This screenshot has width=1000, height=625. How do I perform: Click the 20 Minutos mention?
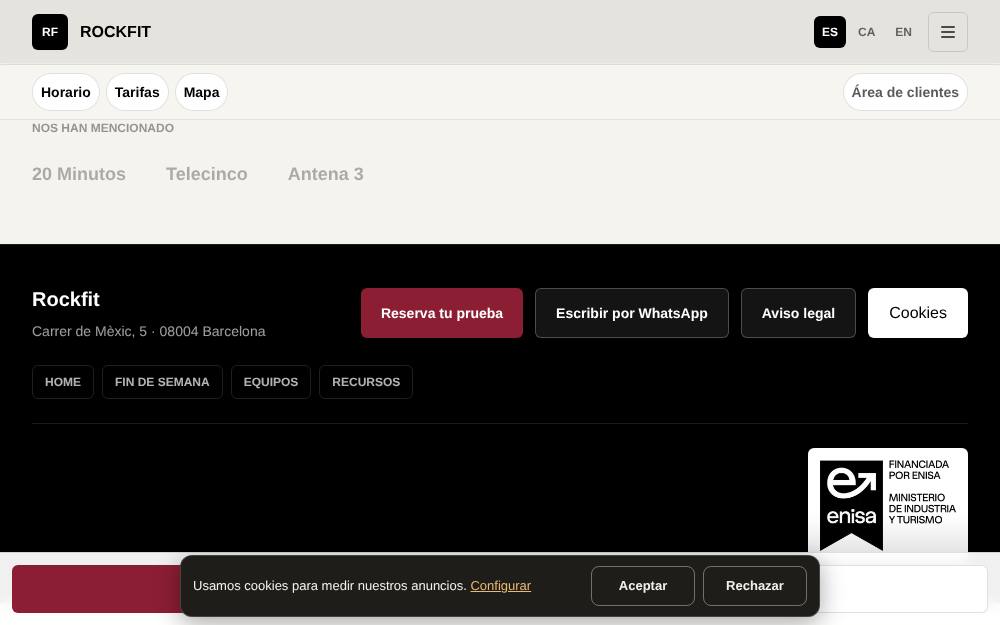point(78,174)
